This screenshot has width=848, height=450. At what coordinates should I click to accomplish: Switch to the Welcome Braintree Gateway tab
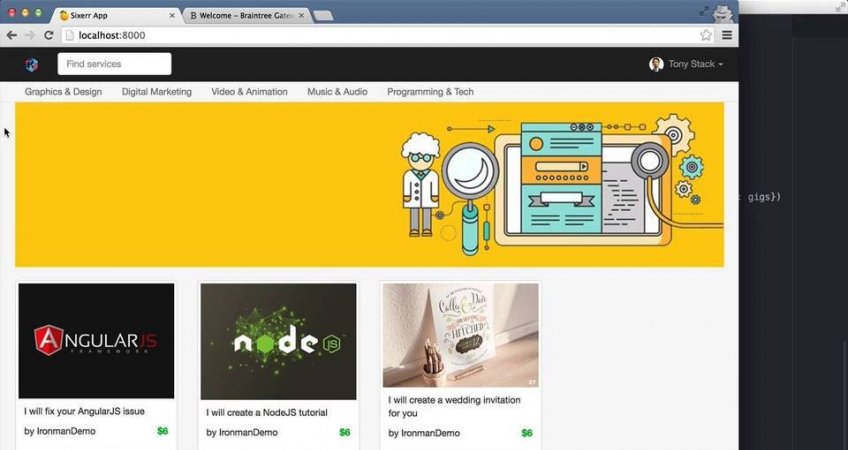pyautogui.click(x=242, y=16)
